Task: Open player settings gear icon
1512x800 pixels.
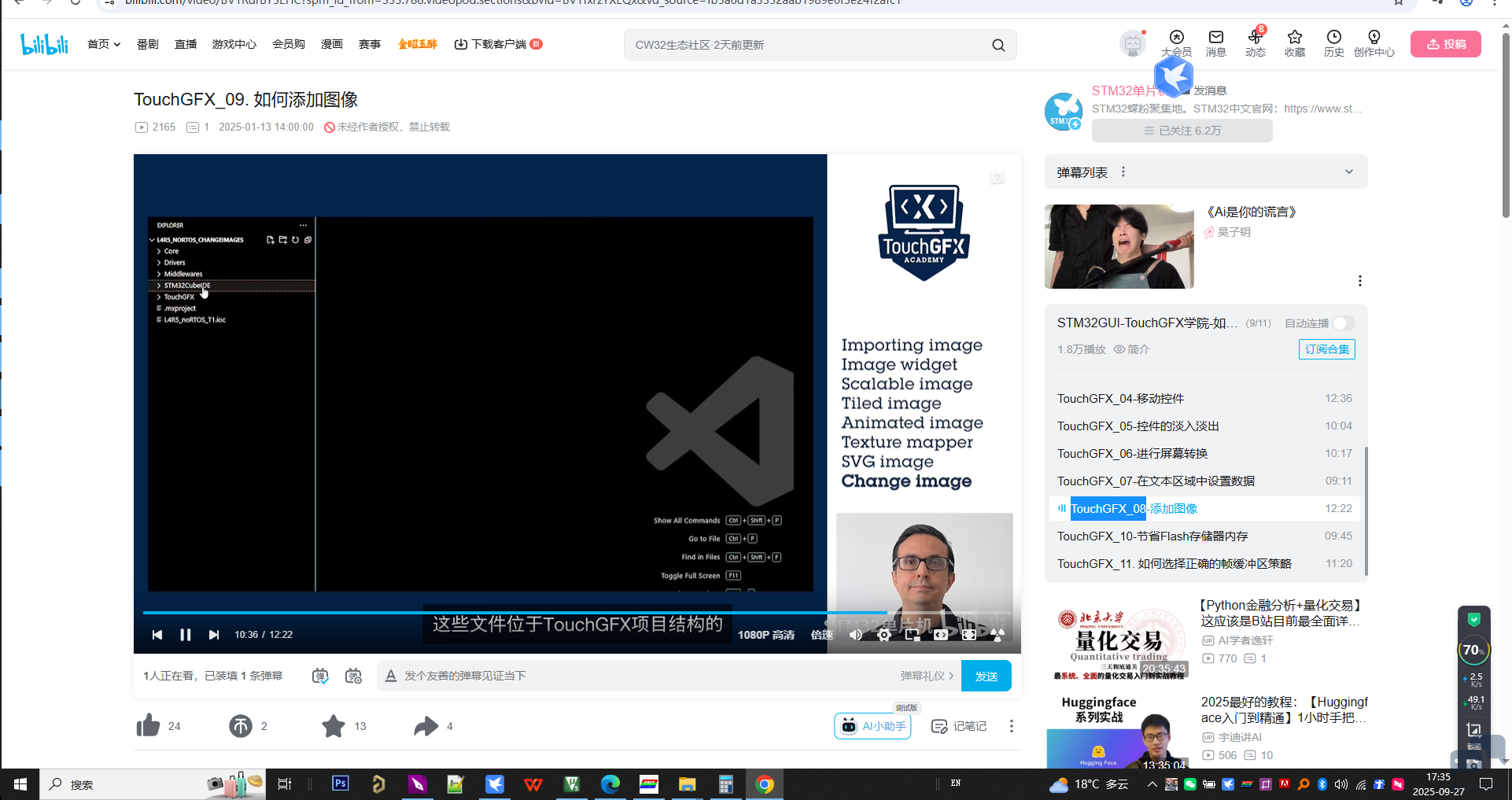Action: (x=884, y=635)
